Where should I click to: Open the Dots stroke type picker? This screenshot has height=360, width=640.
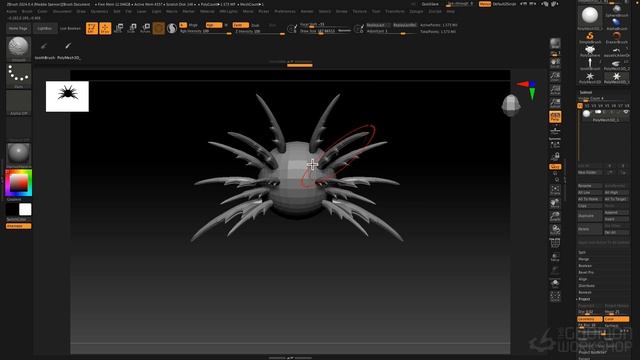(18, 75)
